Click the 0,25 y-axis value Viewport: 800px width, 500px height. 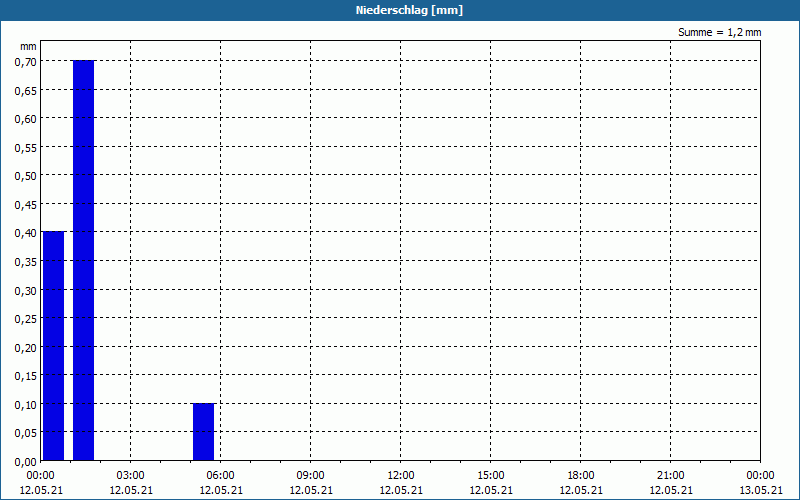coord(26,319)
